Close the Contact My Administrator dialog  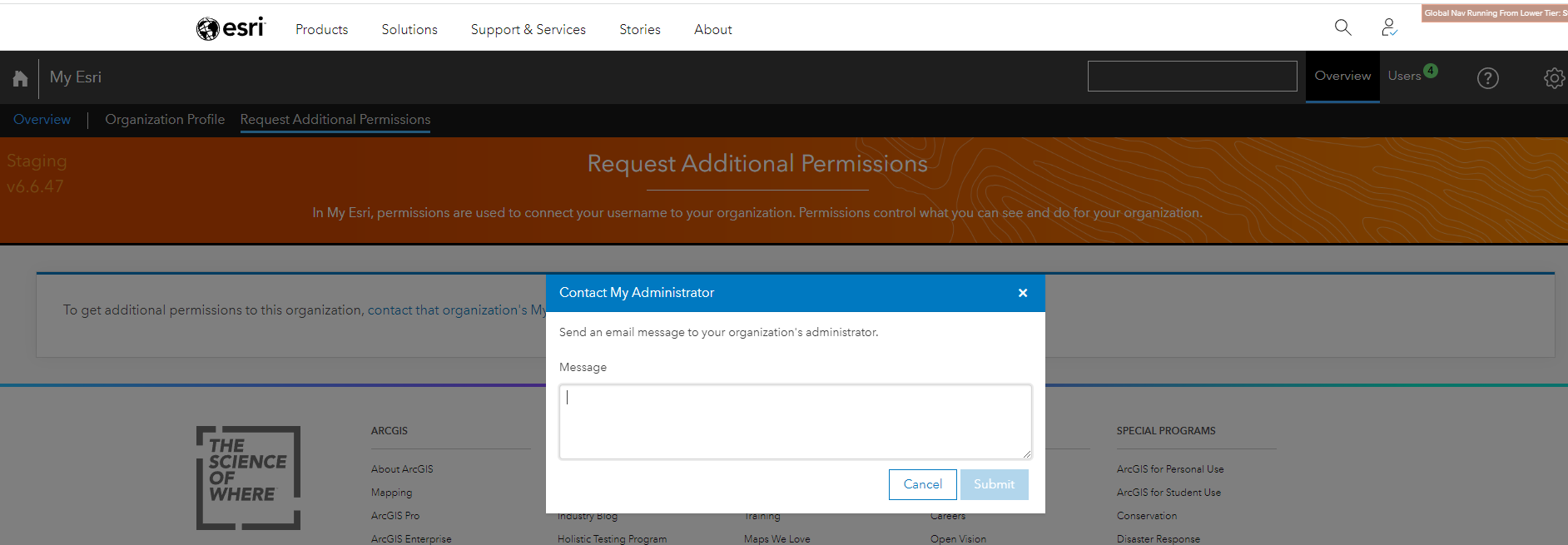[x=1023, y=293]
